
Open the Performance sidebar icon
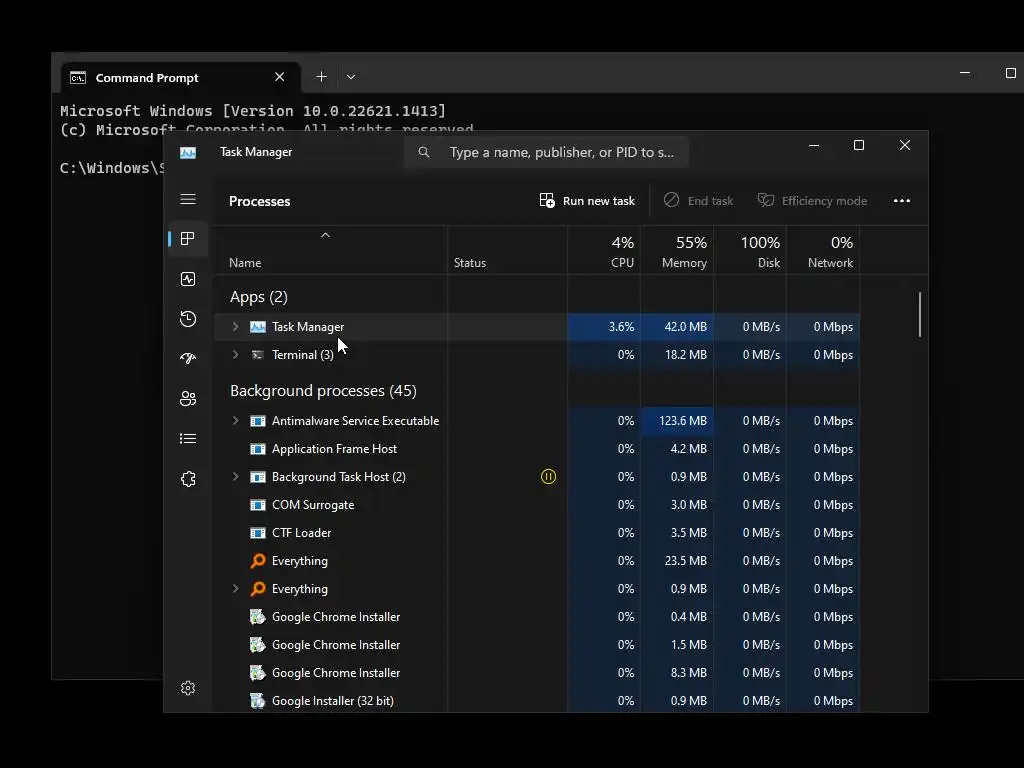pyautogui.click(x=188, y=280)
